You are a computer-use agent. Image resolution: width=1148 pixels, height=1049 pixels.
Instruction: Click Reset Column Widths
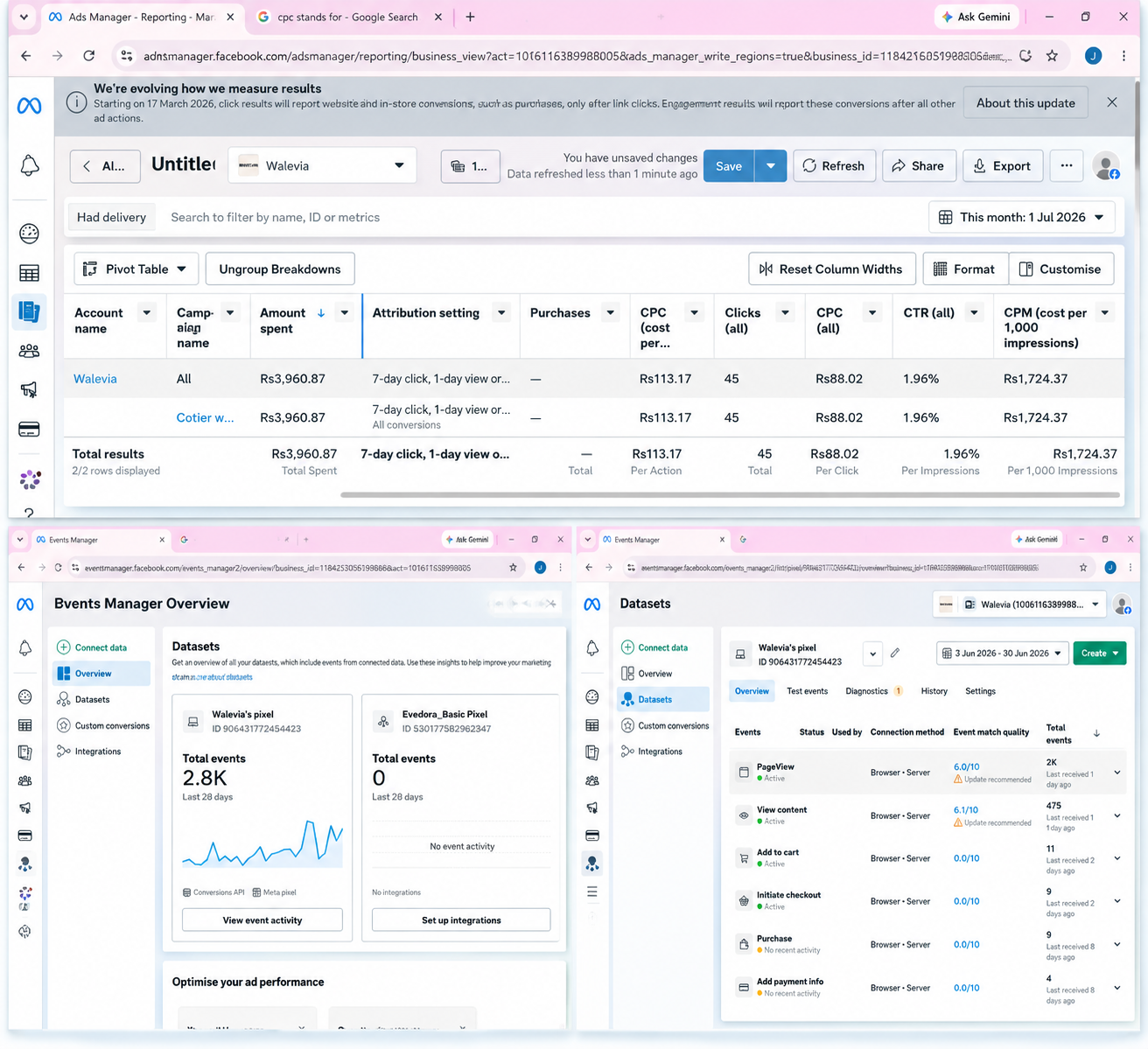tap(831, 269)
